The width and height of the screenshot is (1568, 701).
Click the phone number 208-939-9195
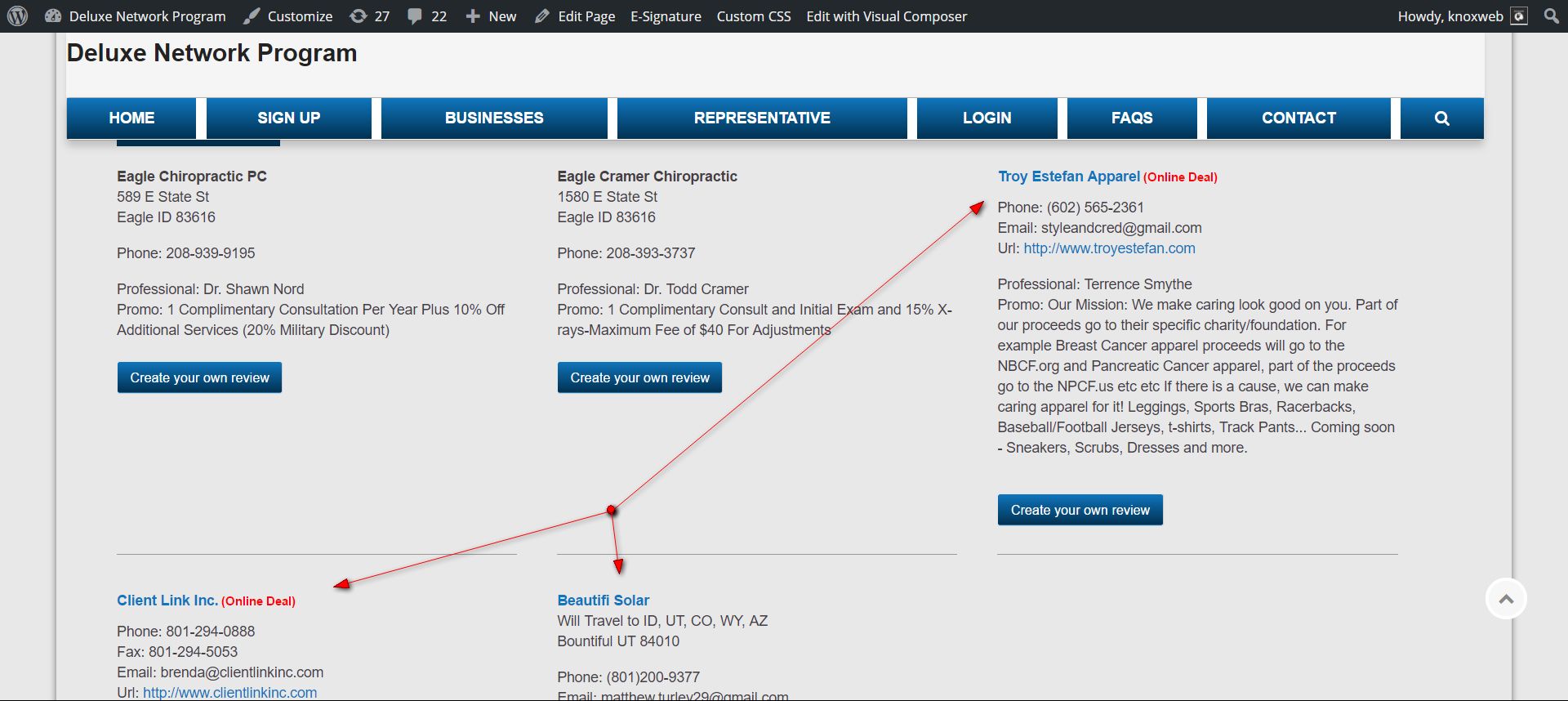click(211, 253)
